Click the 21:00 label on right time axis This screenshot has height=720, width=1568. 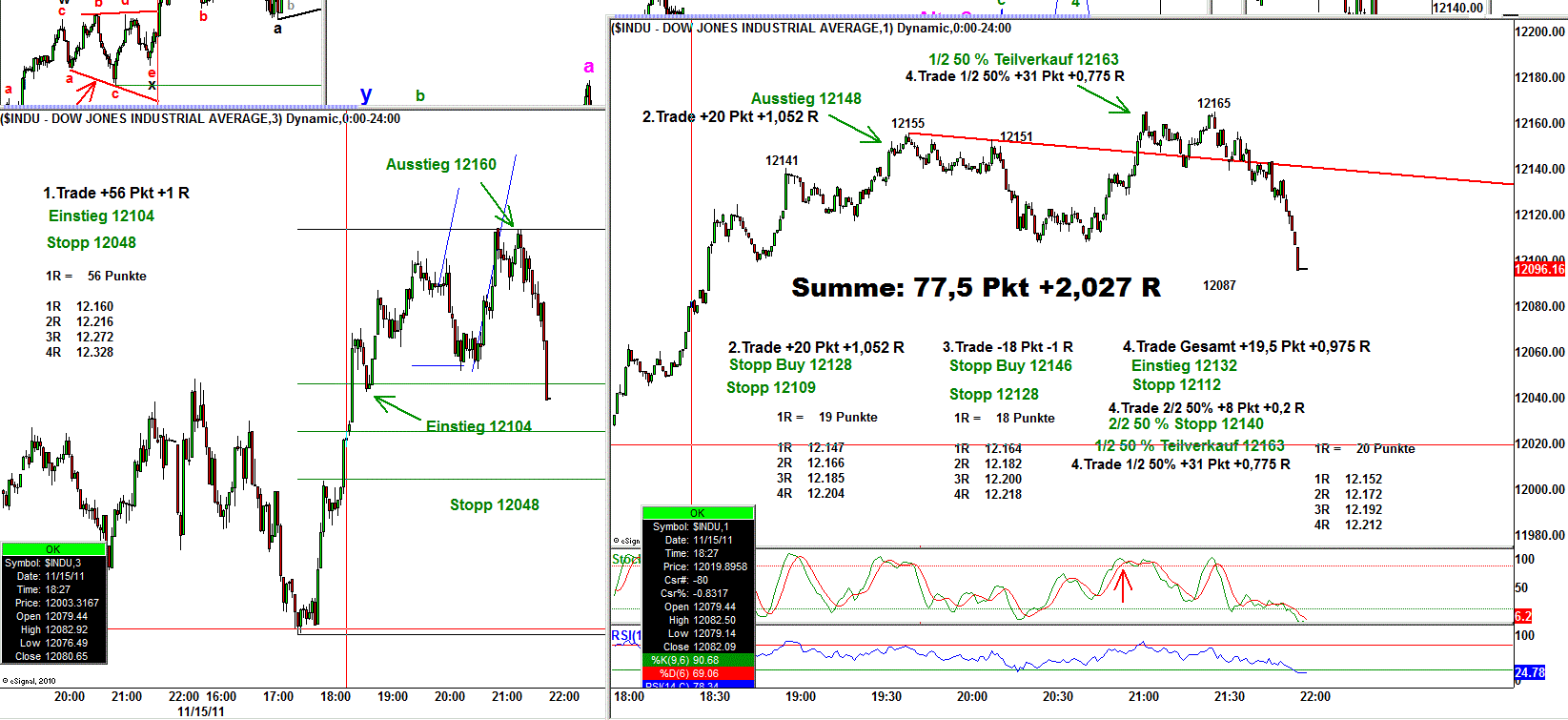(x=1143, y=697)
